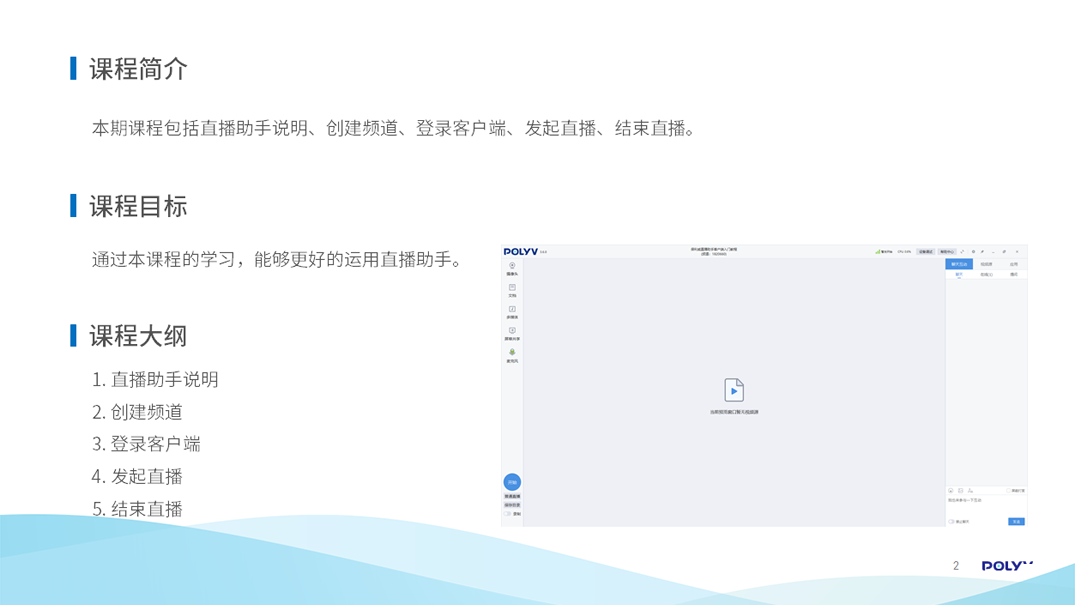
Task: Select the Camera source icon in sidebar
Action: tap(512, 267)
